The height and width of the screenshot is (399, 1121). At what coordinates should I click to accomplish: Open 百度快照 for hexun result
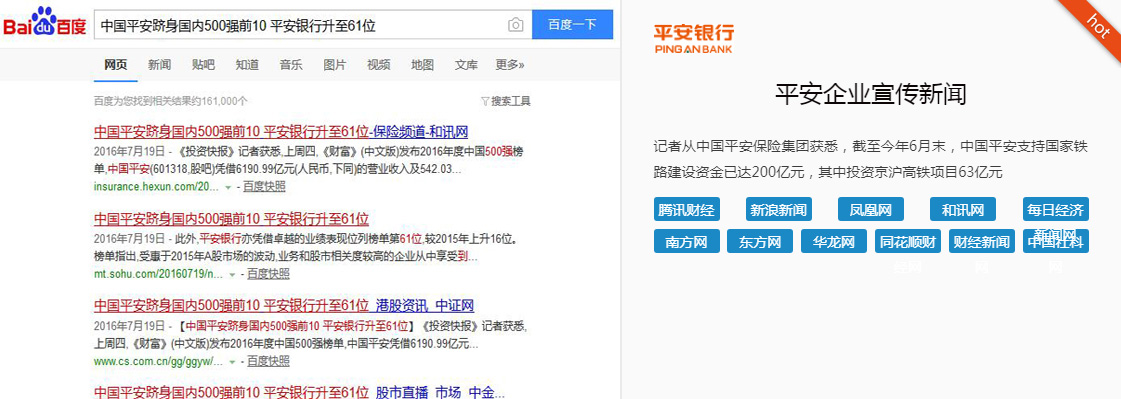click(264, 187)
